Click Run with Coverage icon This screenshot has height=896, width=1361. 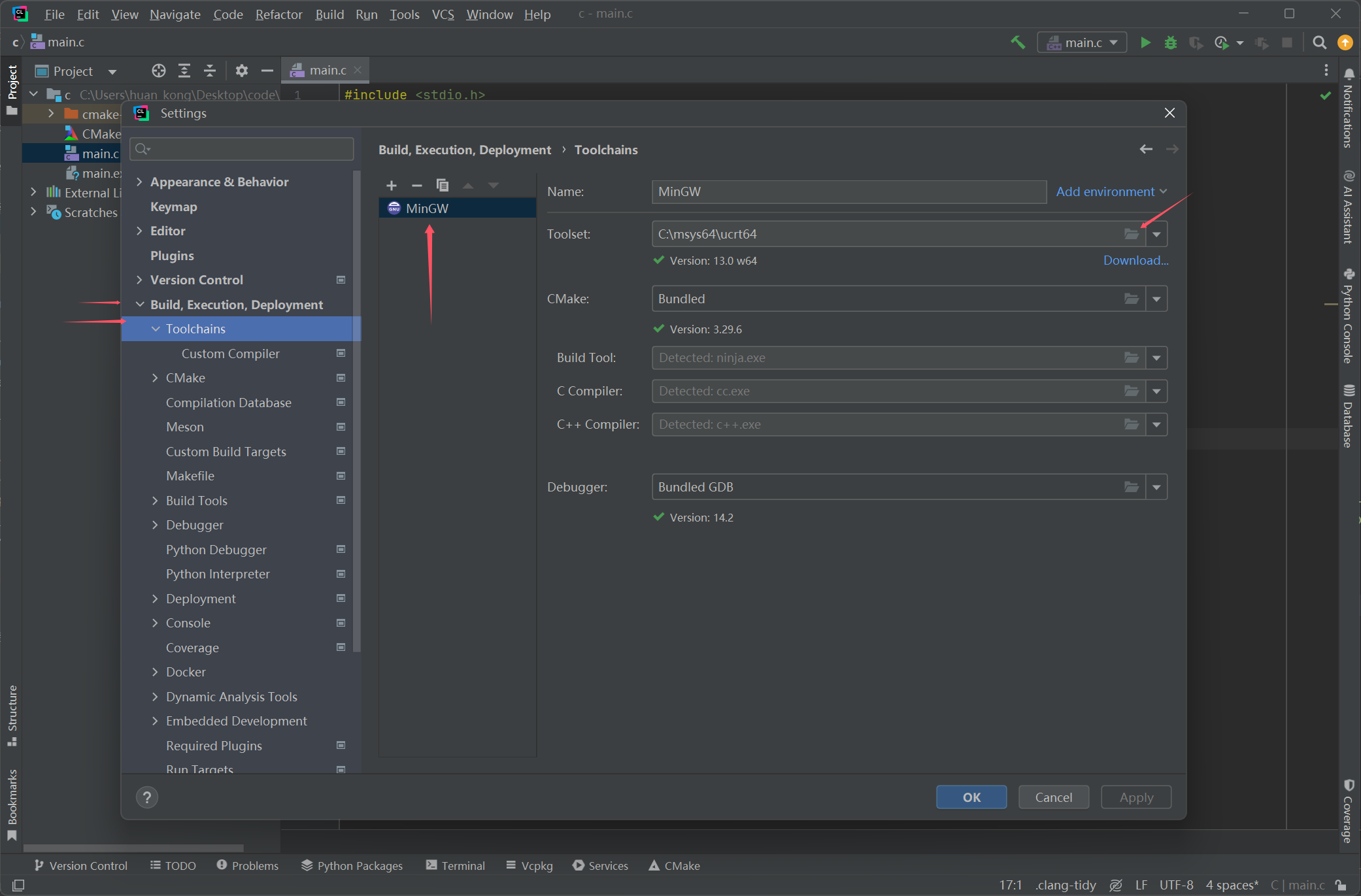click(x=1196, y=42)
